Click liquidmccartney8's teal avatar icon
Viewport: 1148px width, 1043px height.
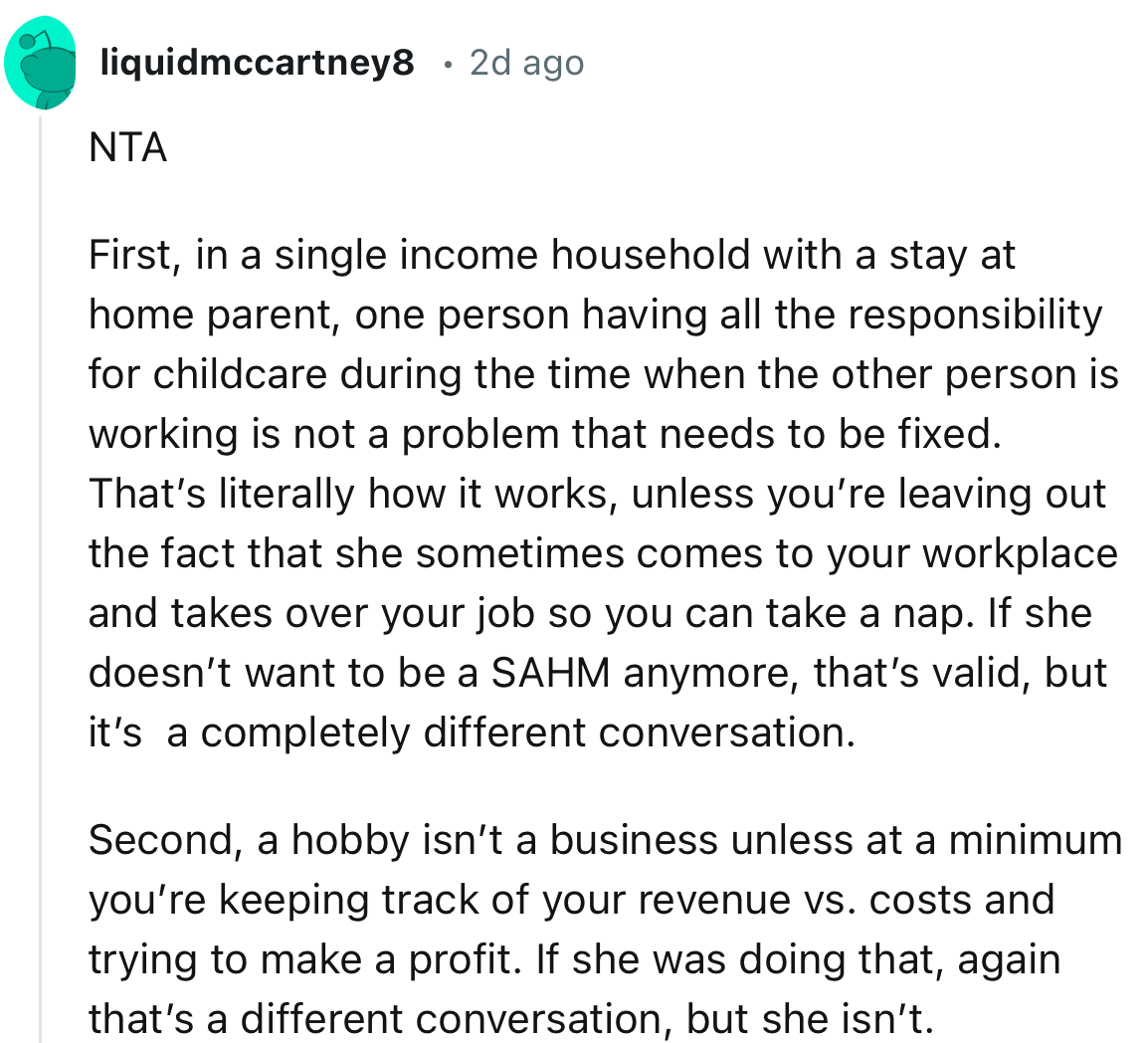click(x=41, y=64)
